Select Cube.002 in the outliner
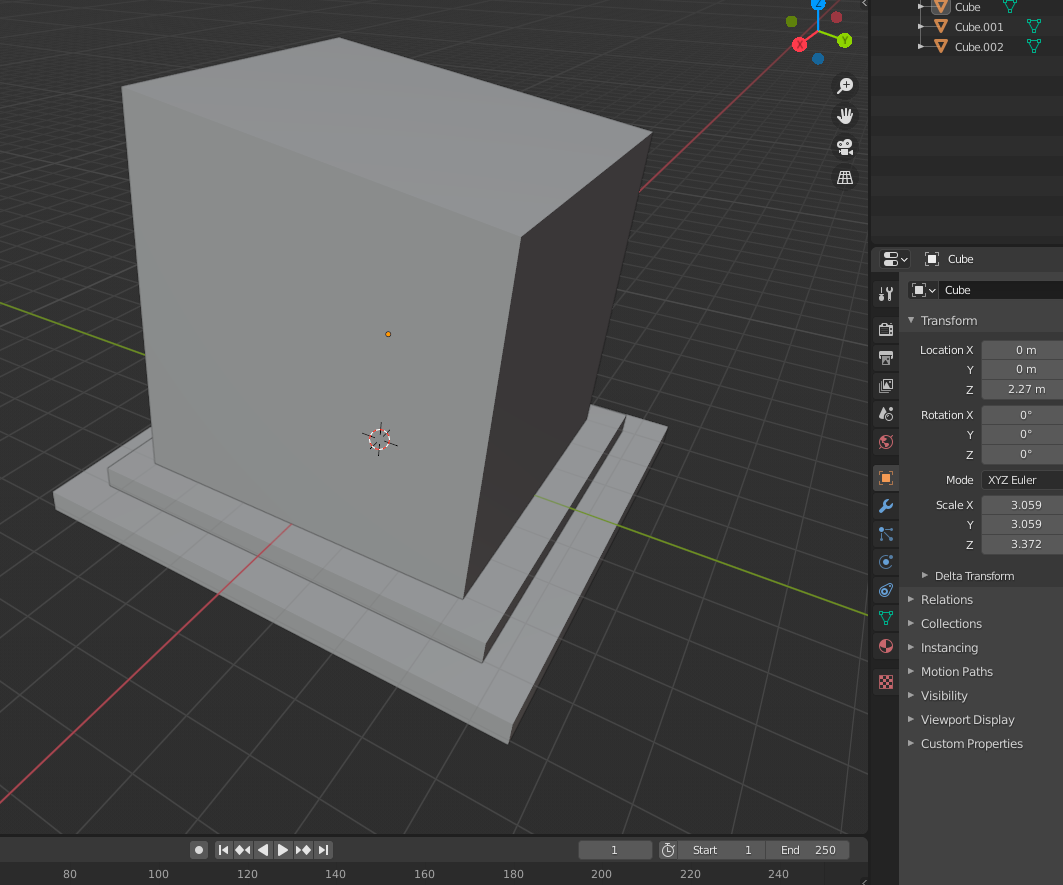 pyautogui.click(x=979, y=47)
